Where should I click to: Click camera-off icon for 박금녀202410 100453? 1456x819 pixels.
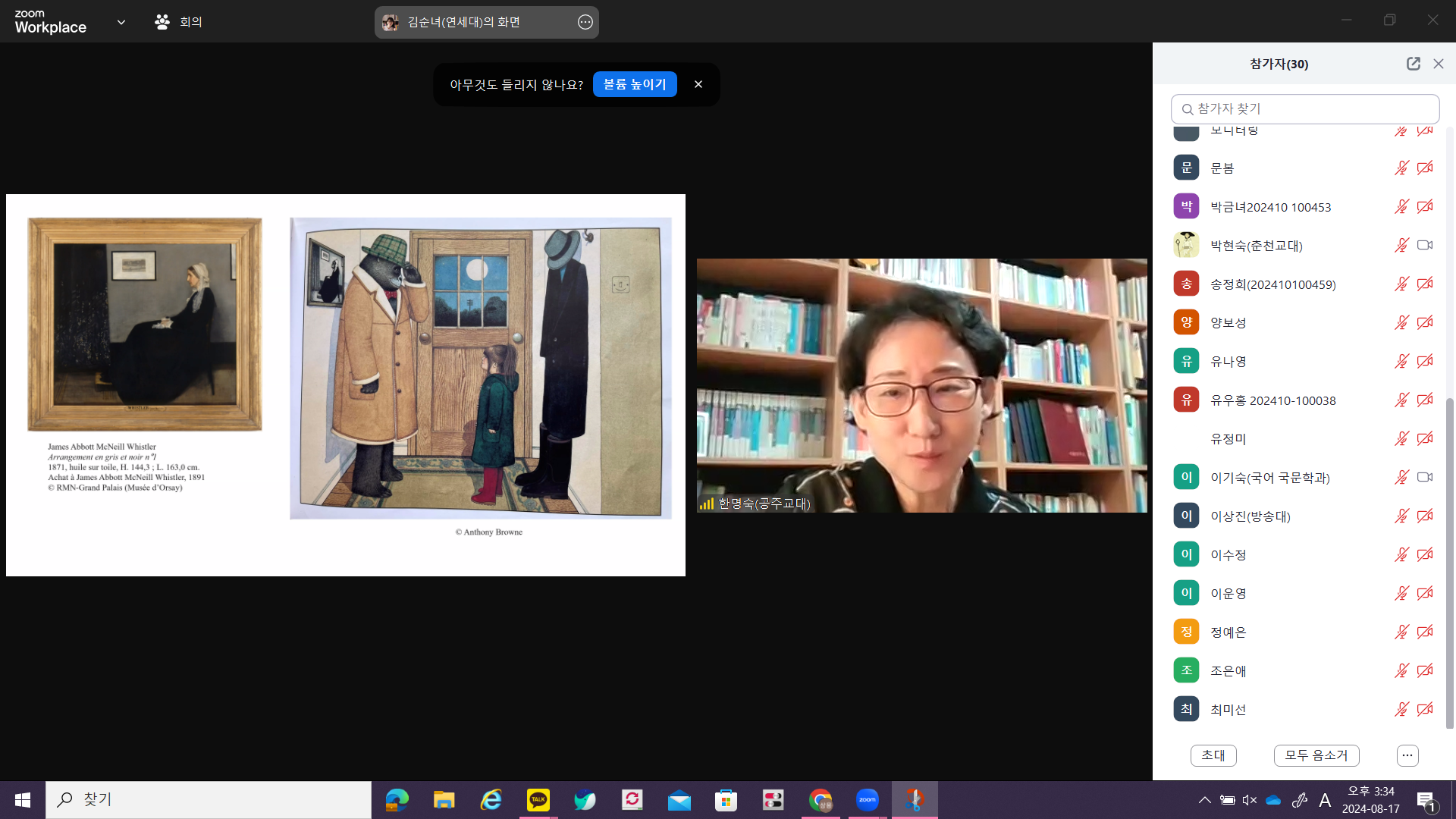click(1425, 206)
